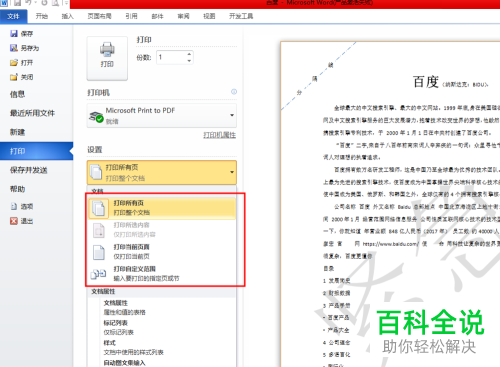500x367 pixels.
Task: Click the printer status icon with green check
Action: [x=96, y=117]
